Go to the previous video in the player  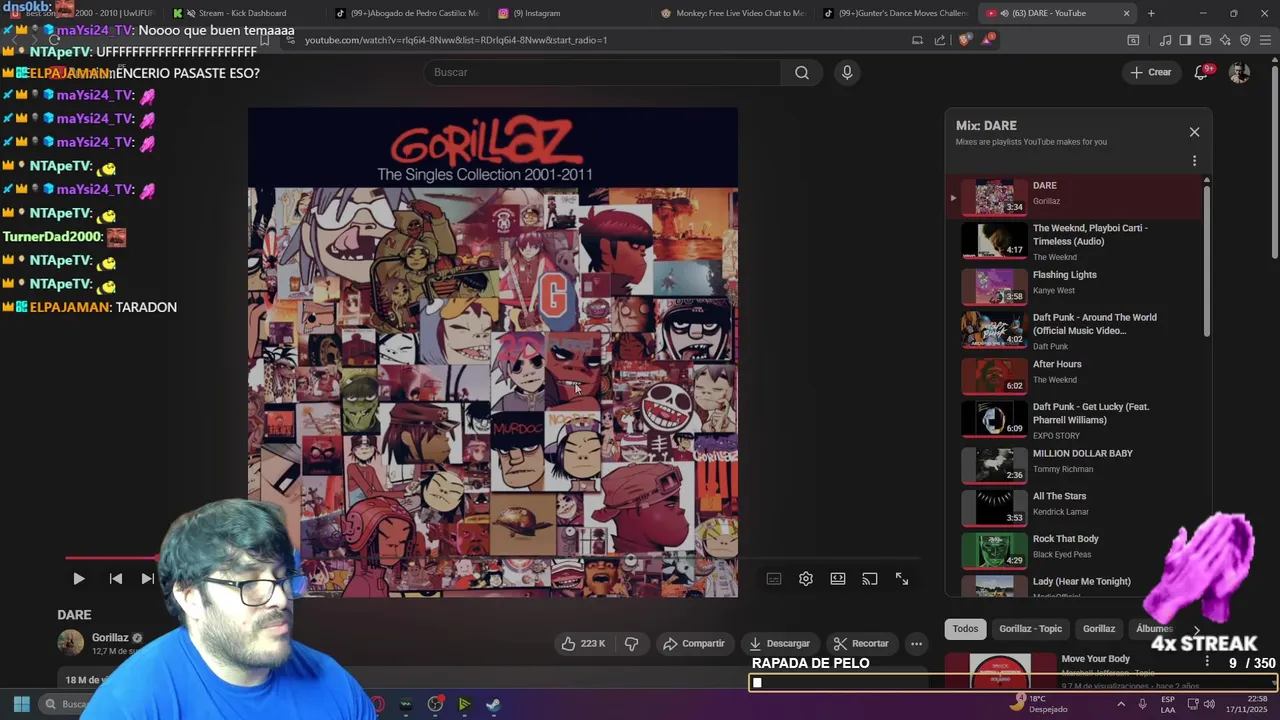pos(116,578)
